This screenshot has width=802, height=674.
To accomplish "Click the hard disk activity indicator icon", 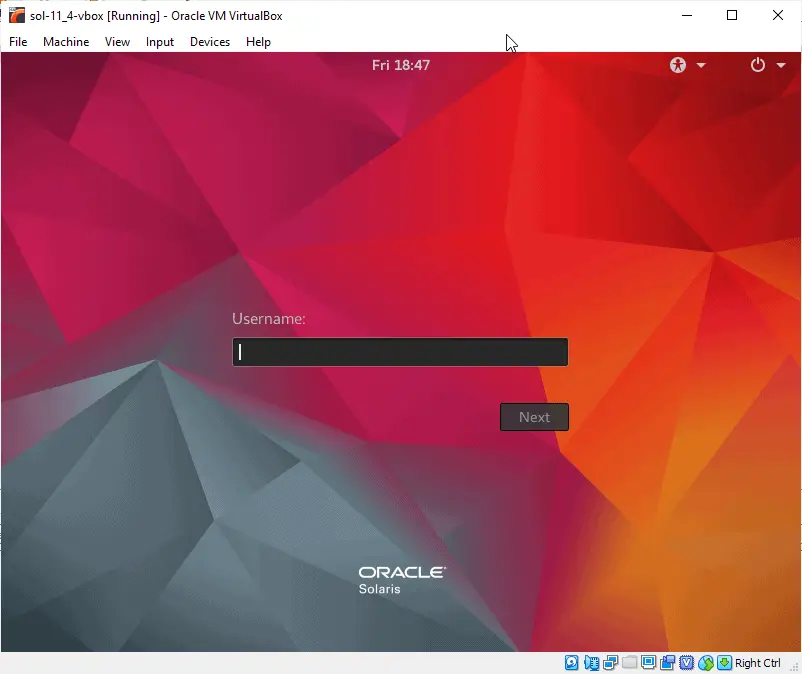I will pyautogui.click(x=571, y=663).
